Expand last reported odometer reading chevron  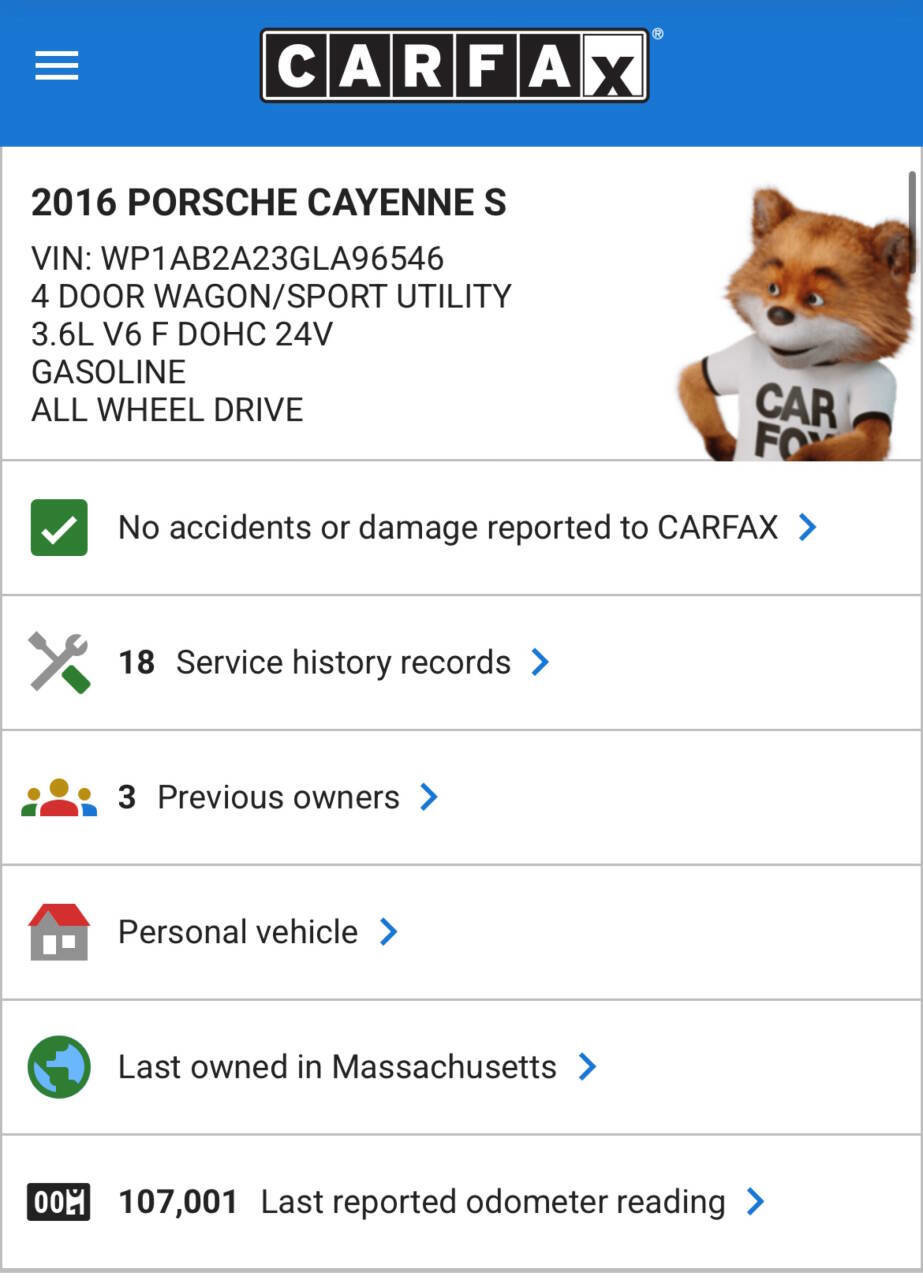click(756, 1202)
